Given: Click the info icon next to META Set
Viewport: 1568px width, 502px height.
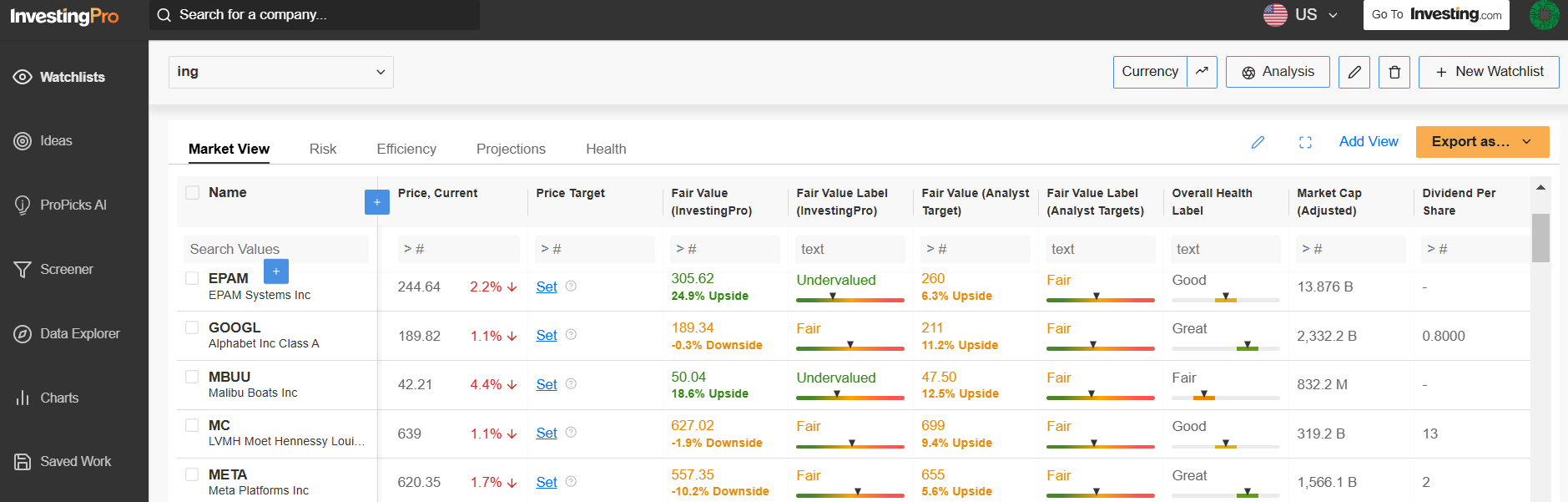Looking at the screenshot, I should (x=571, y=481).
